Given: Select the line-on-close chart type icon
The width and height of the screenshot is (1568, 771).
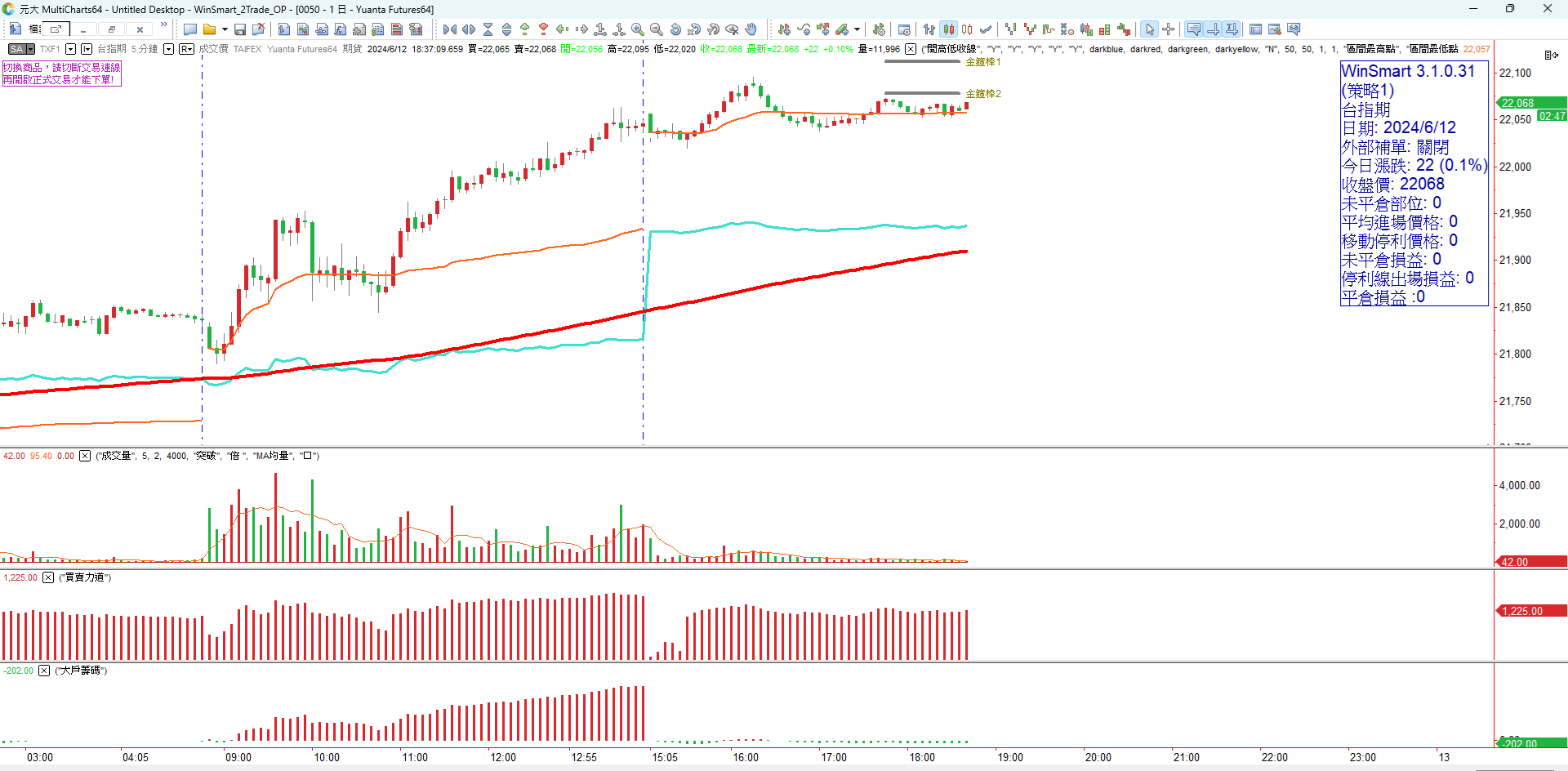Looking at the screenshot, I should (986, 29).
